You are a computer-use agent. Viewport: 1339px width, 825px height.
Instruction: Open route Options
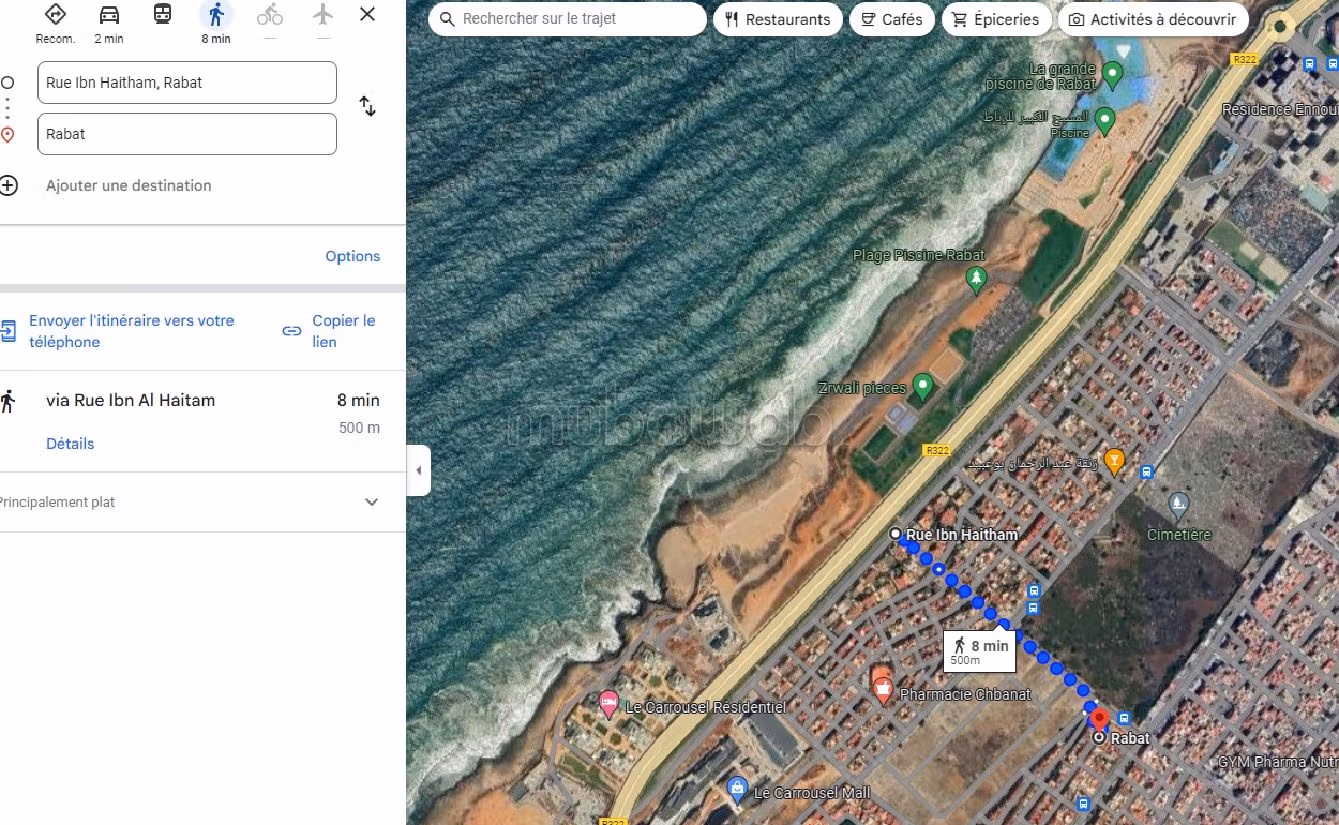click(353, 256)
